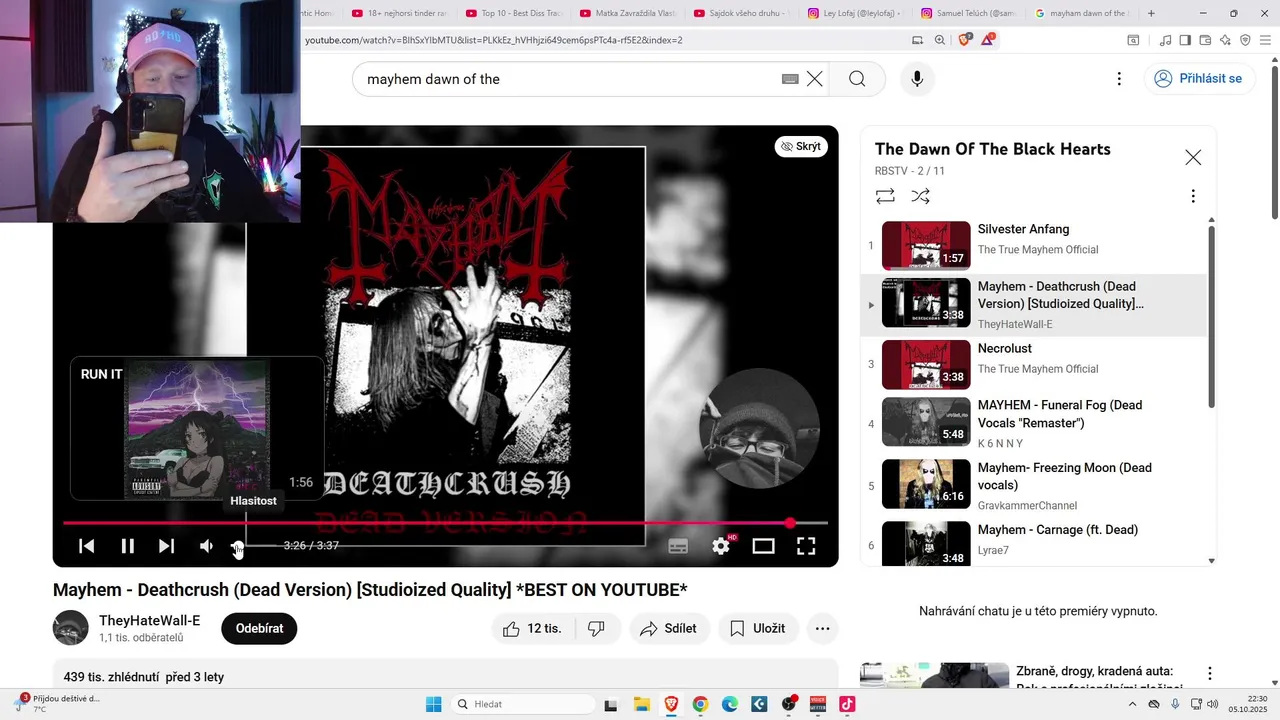Click the circular channel watermark on video
1280x720 pixels.
click(x=760, y=428)
